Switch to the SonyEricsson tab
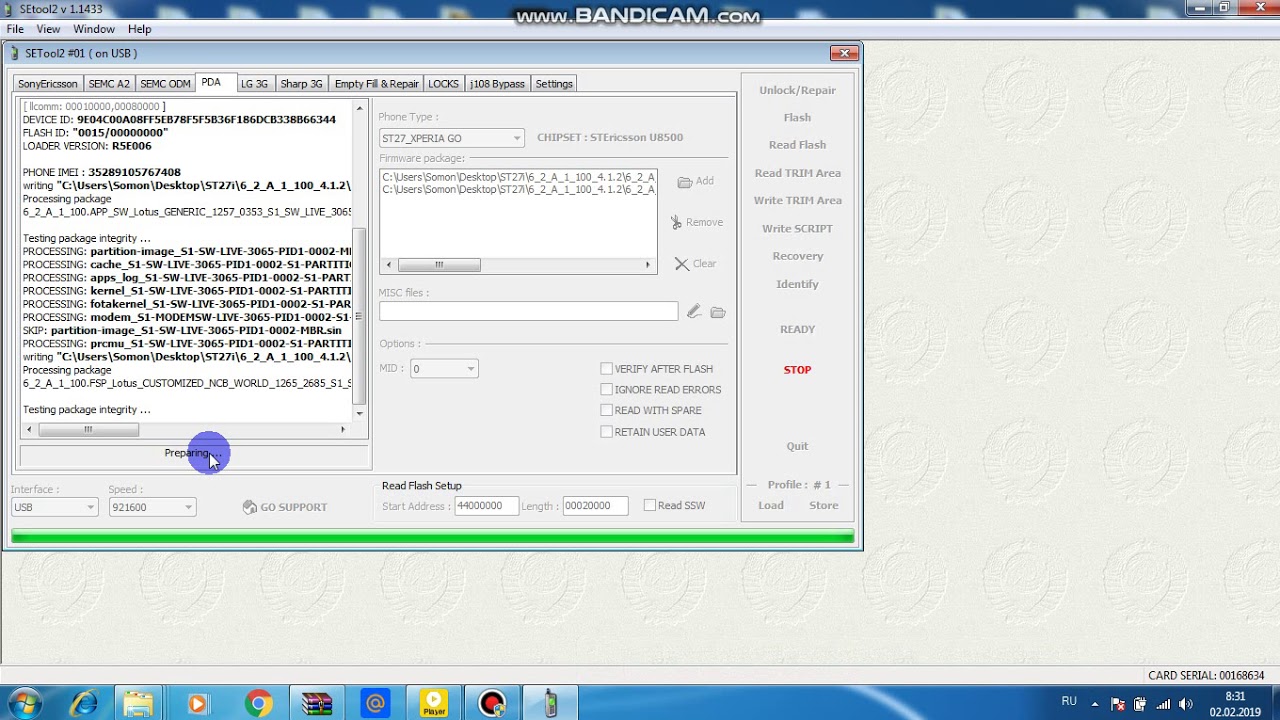This screenshot has width=1280, height=720. (x=47, y=84)
